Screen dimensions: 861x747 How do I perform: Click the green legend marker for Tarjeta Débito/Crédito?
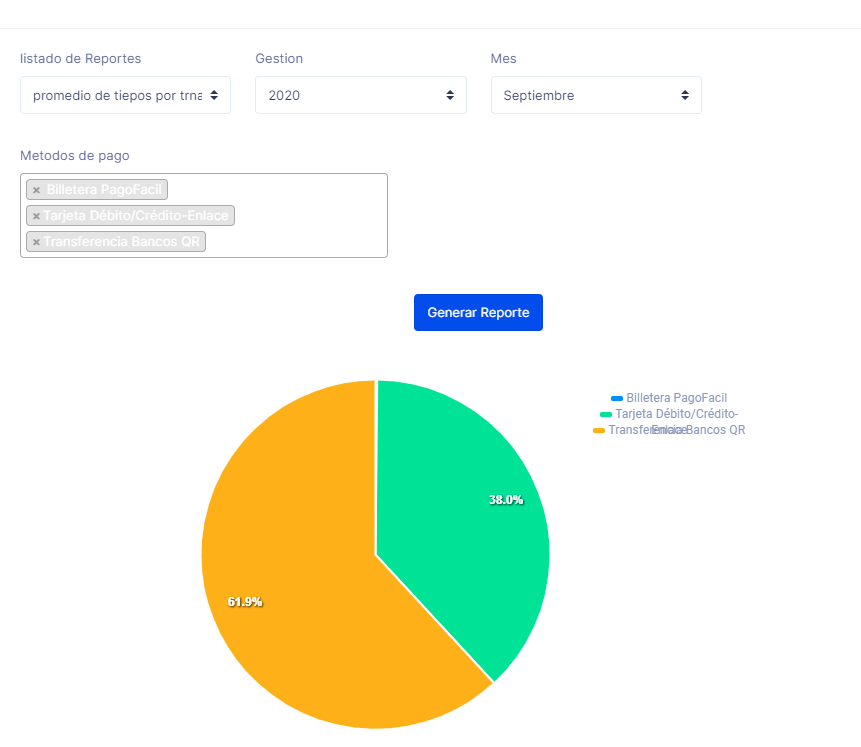point(606,414)
